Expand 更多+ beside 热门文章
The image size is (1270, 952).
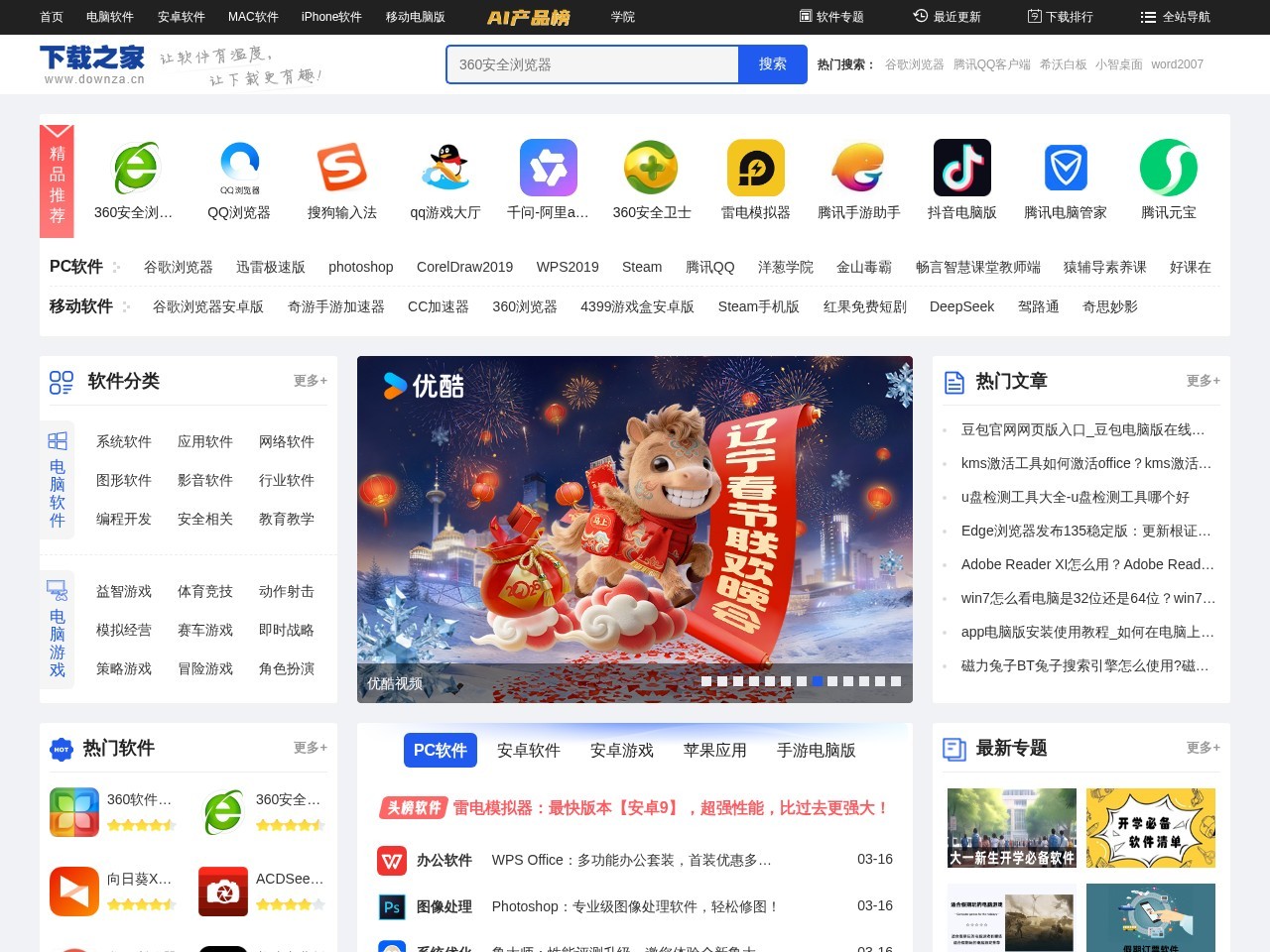click(x=1202, y=380)
